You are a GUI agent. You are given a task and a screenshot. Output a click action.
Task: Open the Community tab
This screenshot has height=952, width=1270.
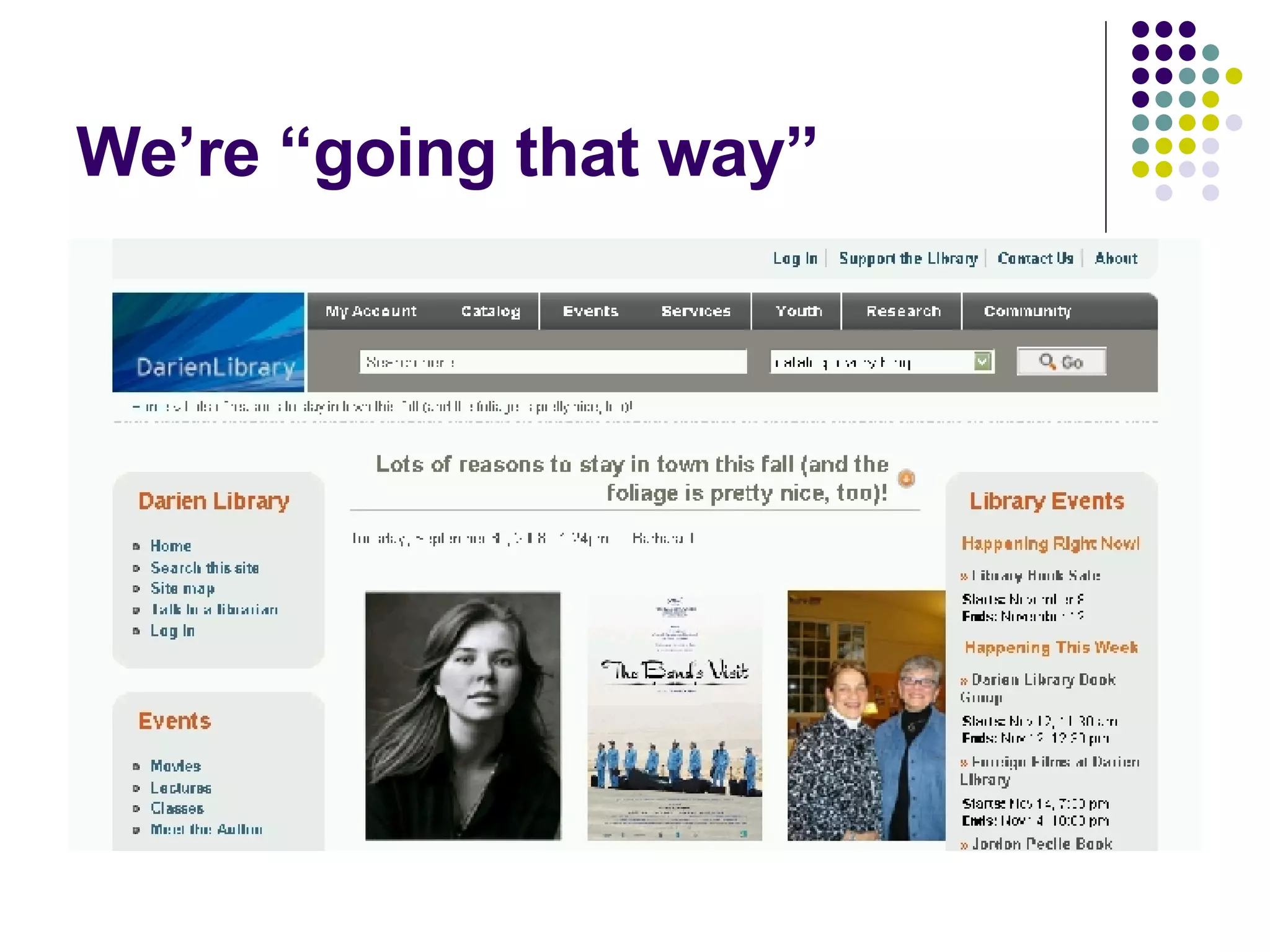(1027, 311)
